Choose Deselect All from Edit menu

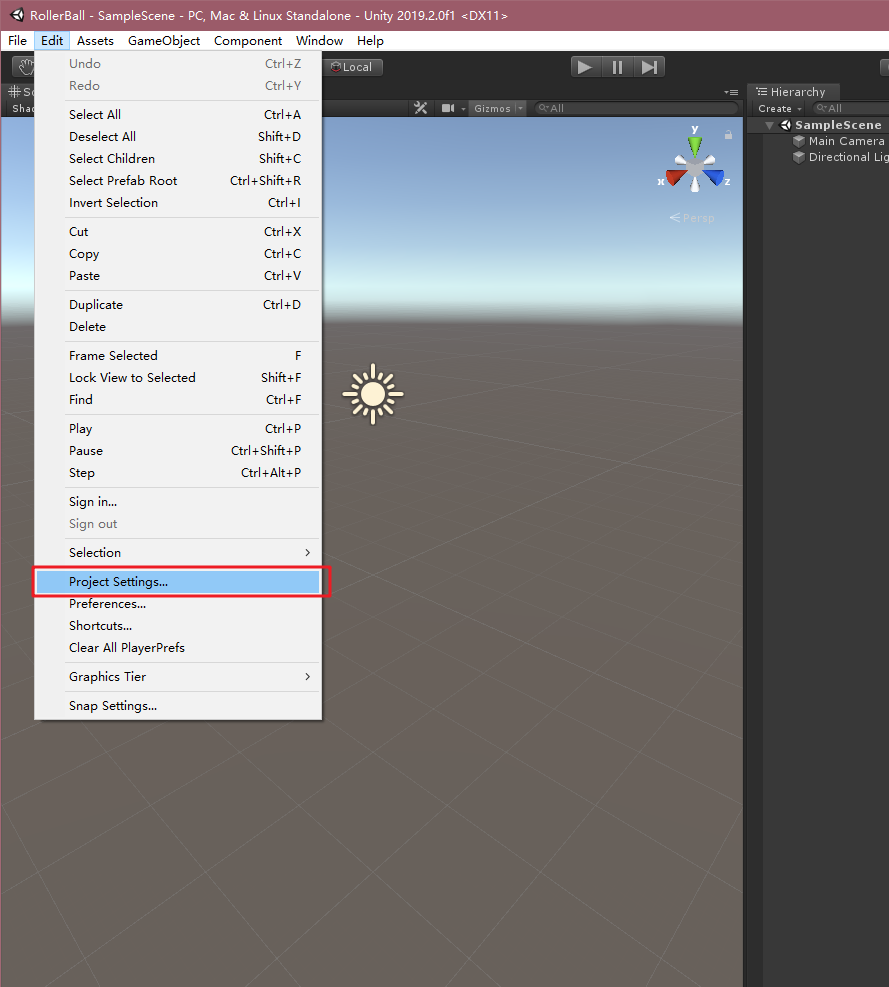(178, 137)
